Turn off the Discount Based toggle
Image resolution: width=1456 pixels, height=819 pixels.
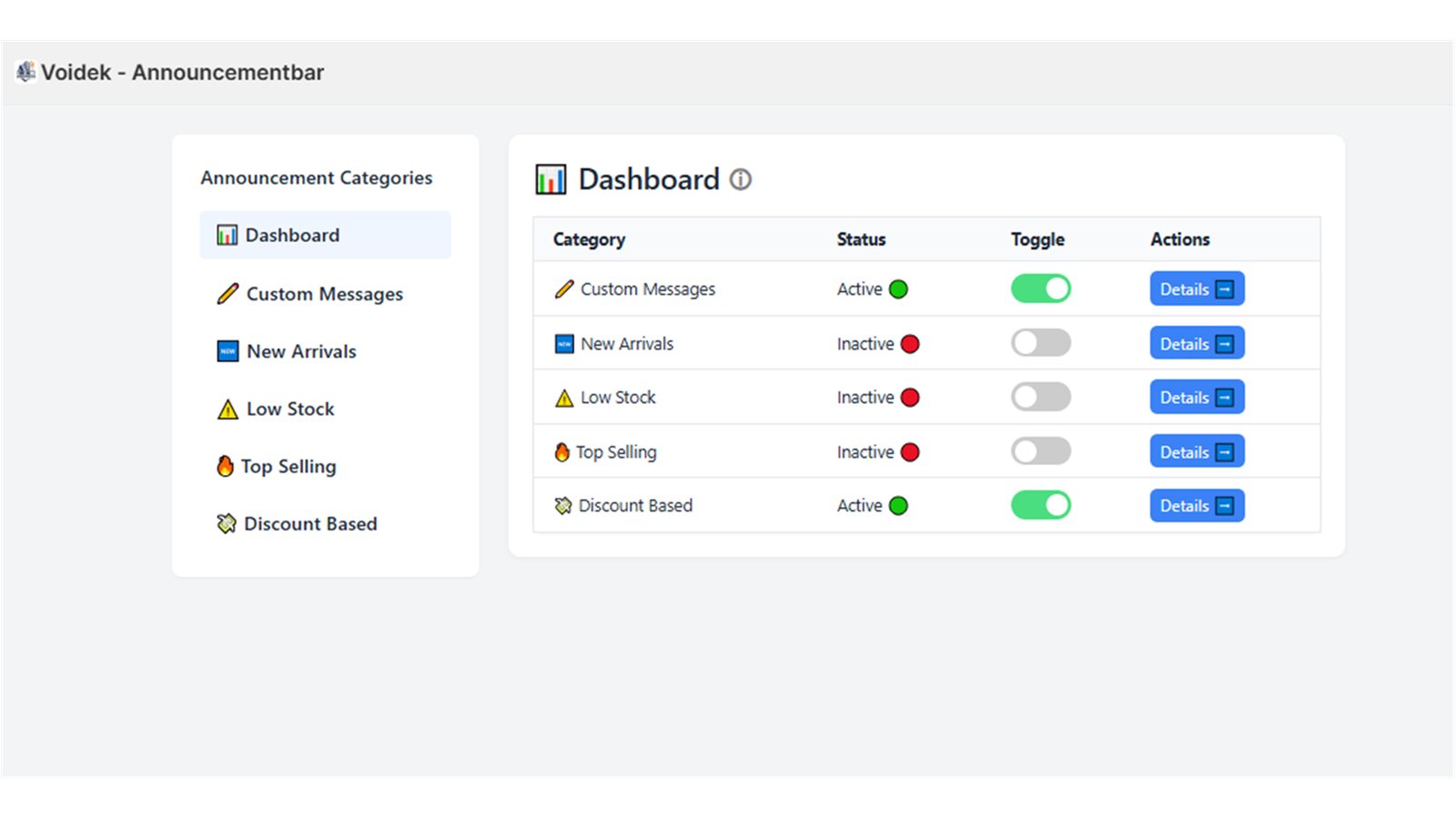click(1040, 505)
